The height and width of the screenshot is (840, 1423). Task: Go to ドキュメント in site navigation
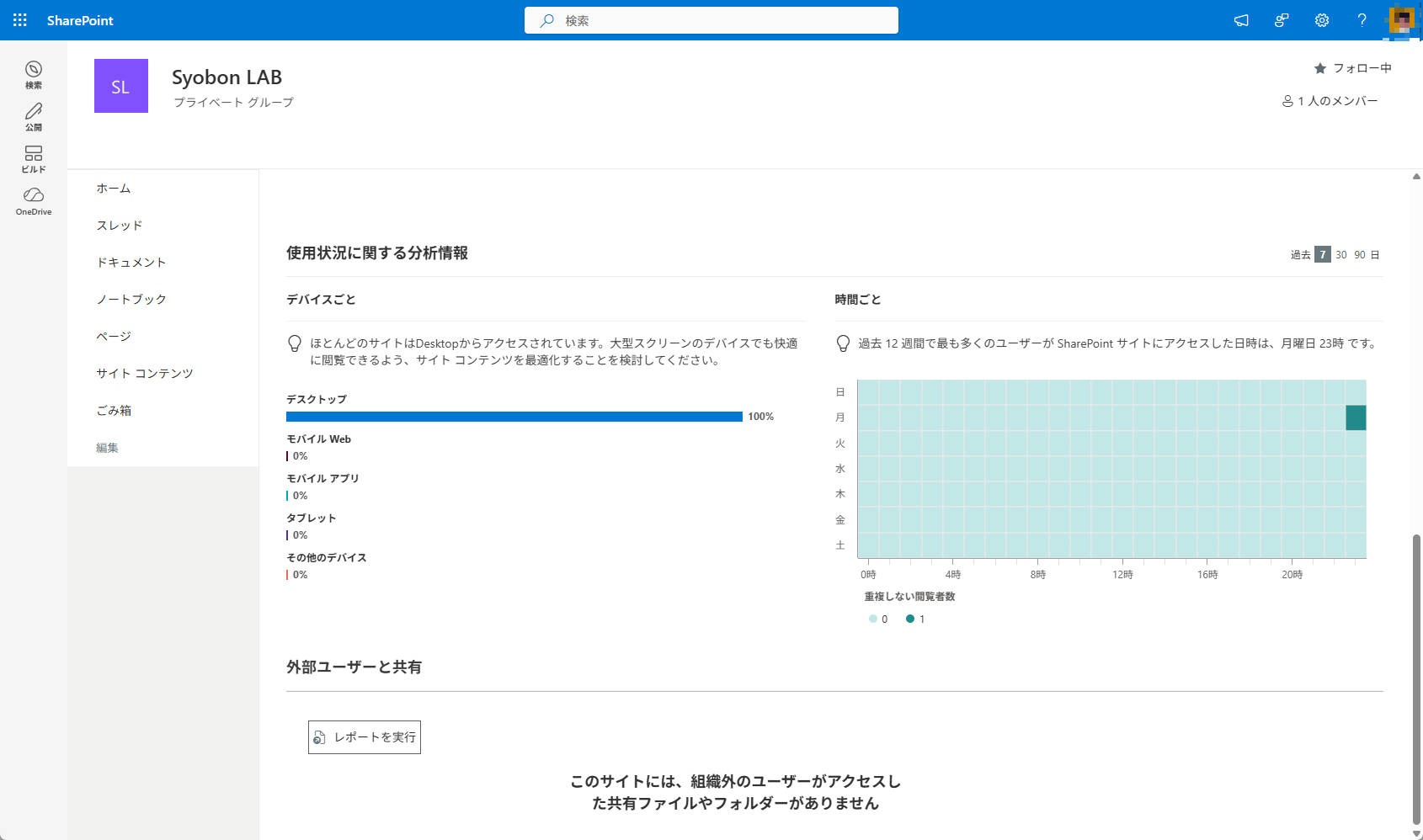[131, 263]
